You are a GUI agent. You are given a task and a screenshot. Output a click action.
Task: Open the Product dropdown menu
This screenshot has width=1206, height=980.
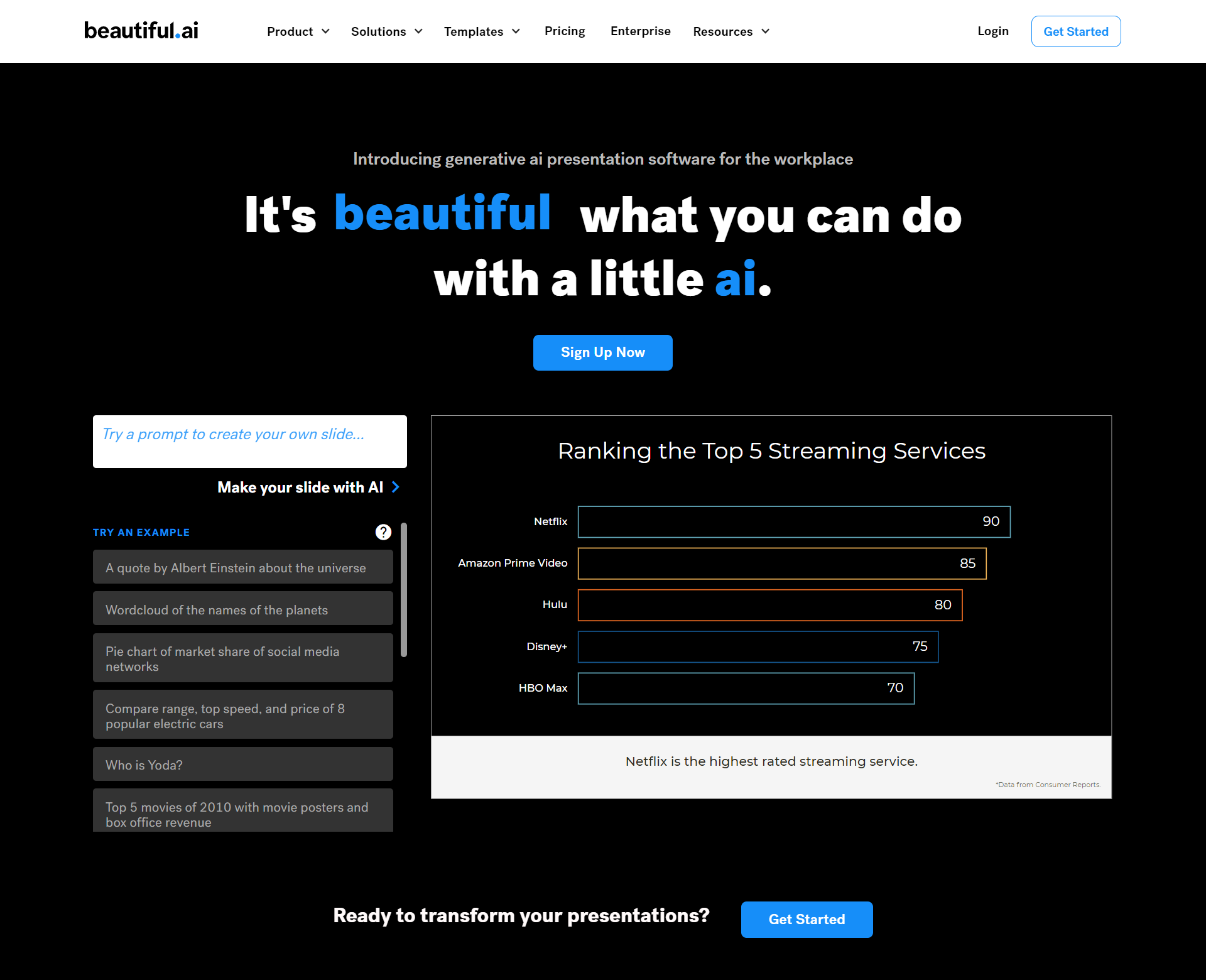(298, 31)
